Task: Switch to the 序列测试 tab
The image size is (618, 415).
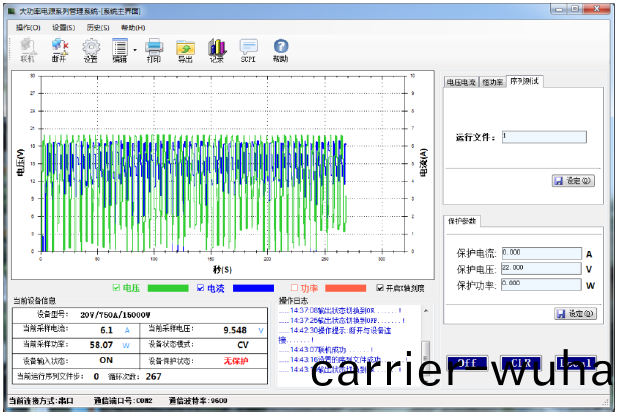Action: click(x=524, y=80)
